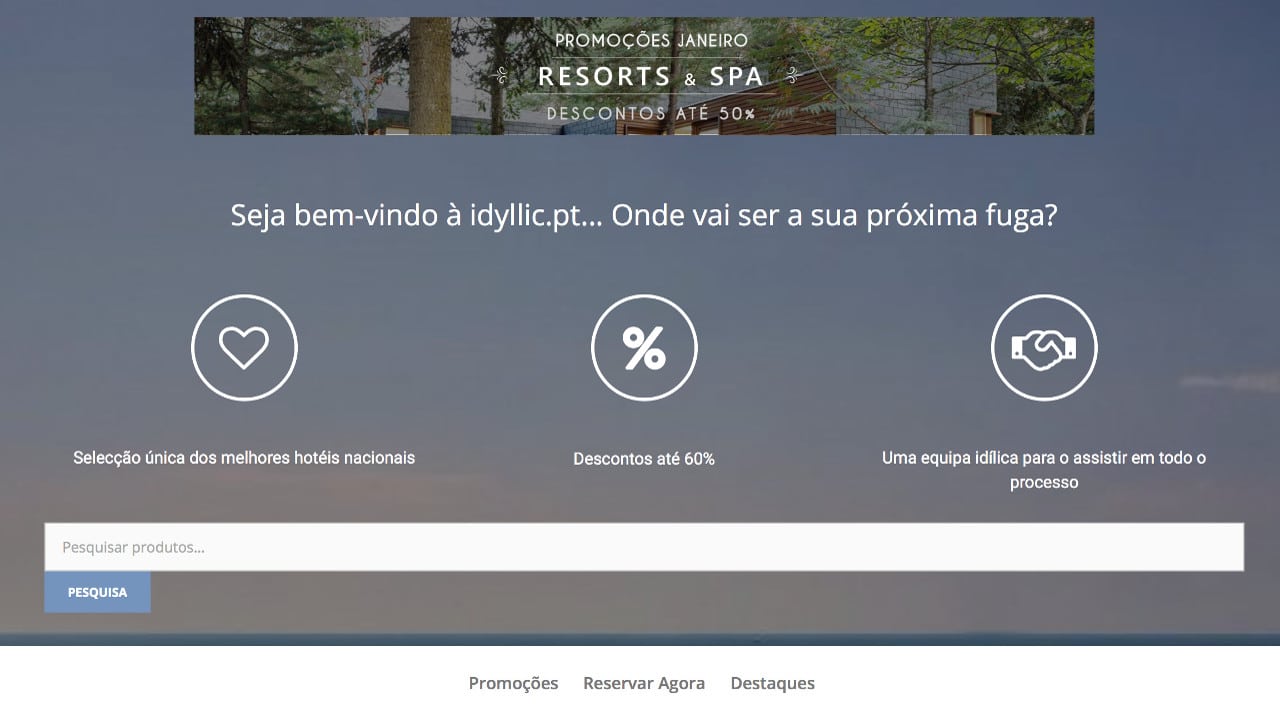Open the Reservar Agora menu item
This screenshot has height=720, width=1280.
(644, 683)
